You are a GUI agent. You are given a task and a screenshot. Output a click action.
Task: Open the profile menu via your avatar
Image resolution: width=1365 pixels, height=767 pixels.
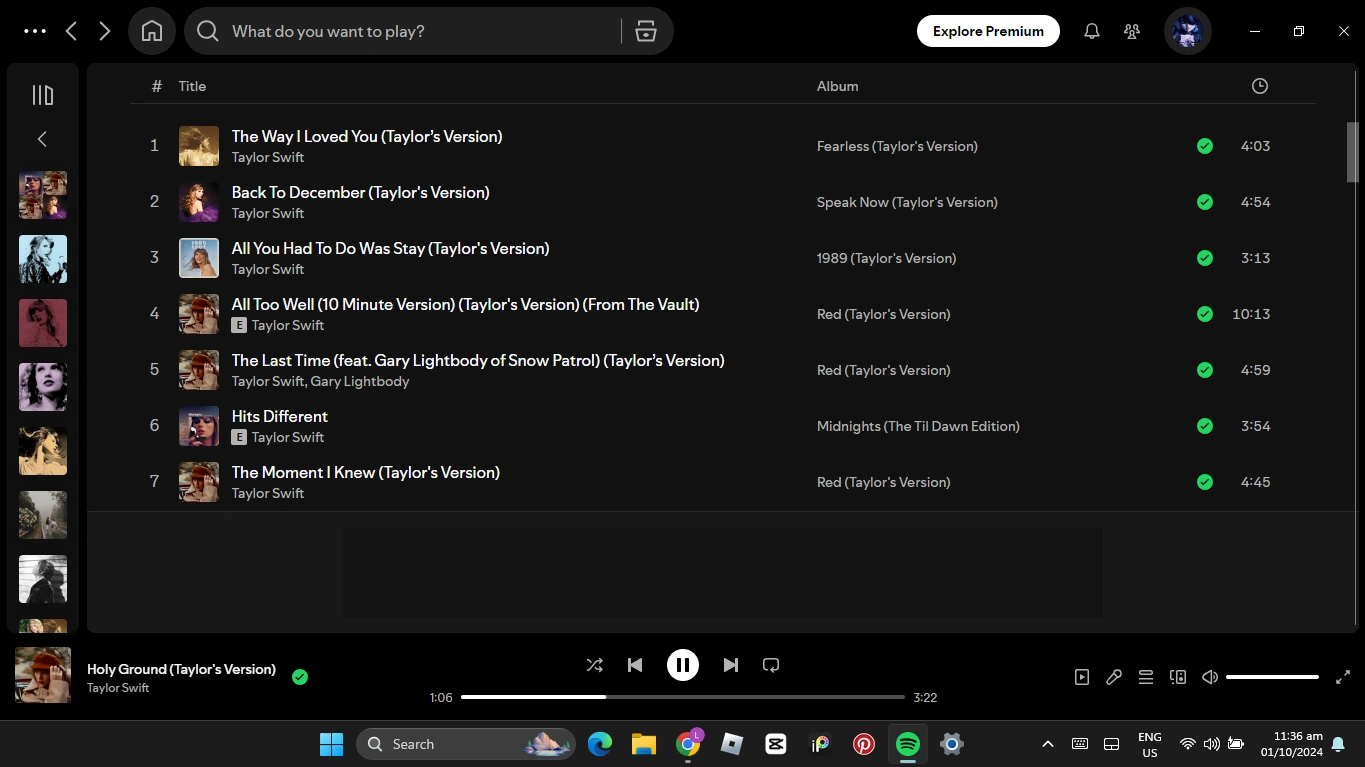click(1186, 31)
